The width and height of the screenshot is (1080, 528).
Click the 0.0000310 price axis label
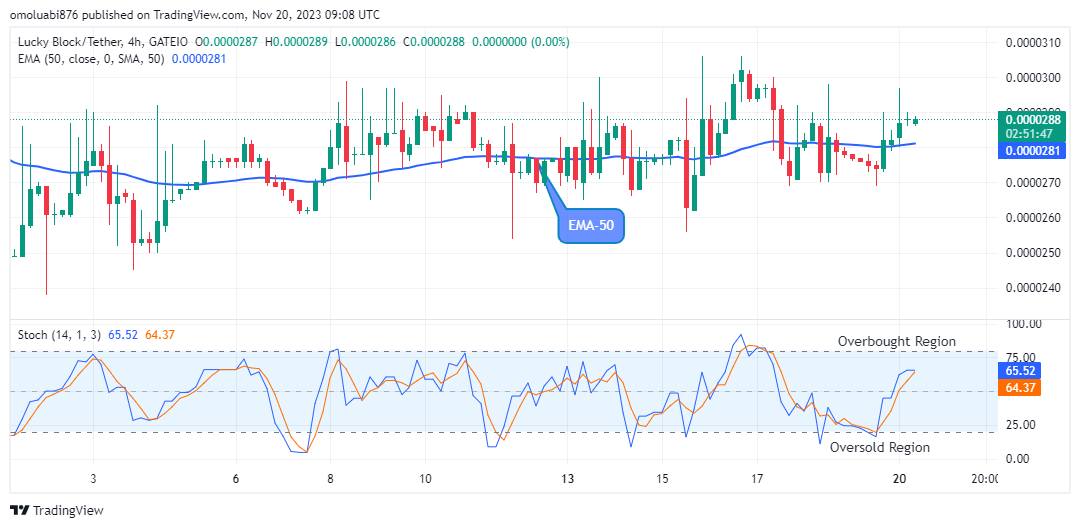1033,43
